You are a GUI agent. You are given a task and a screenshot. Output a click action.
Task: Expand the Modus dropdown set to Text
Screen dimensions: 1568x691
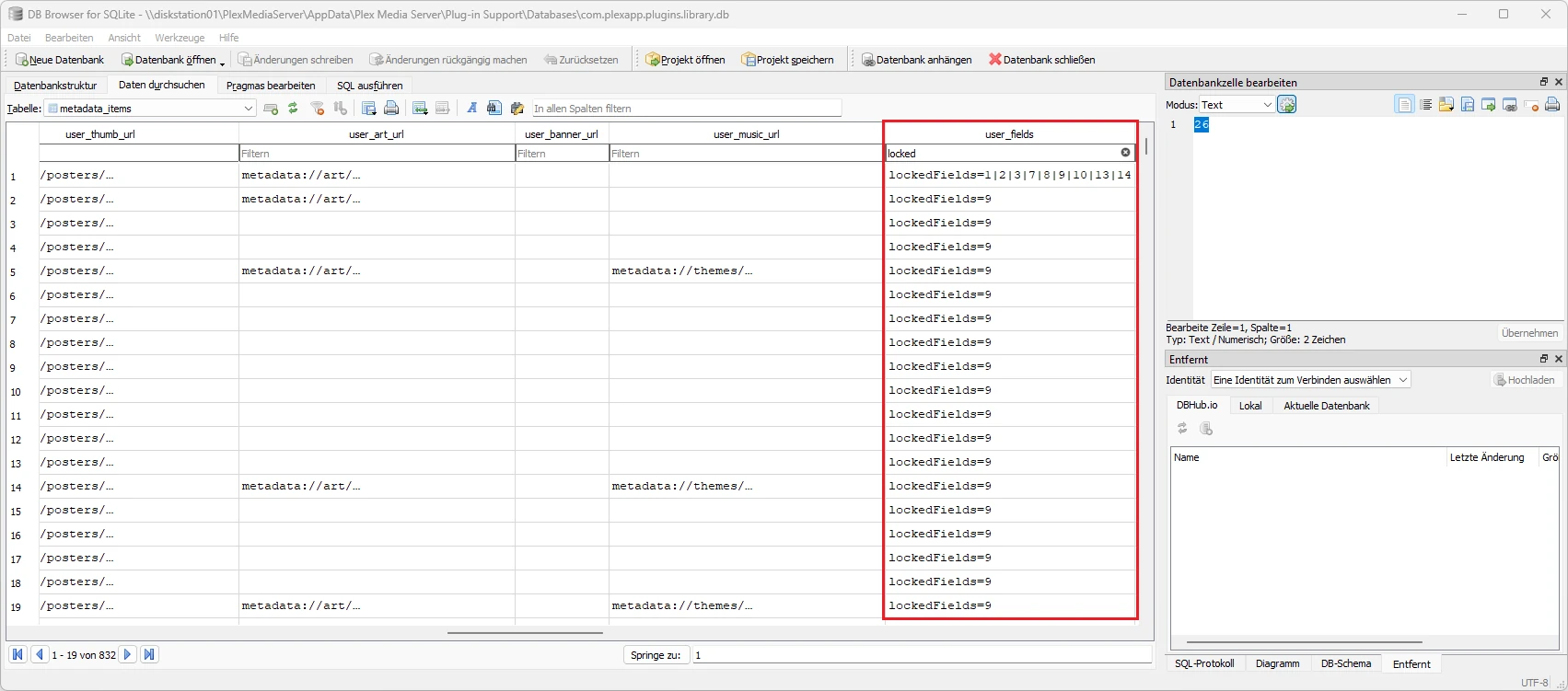click(x=1237, y=105)
